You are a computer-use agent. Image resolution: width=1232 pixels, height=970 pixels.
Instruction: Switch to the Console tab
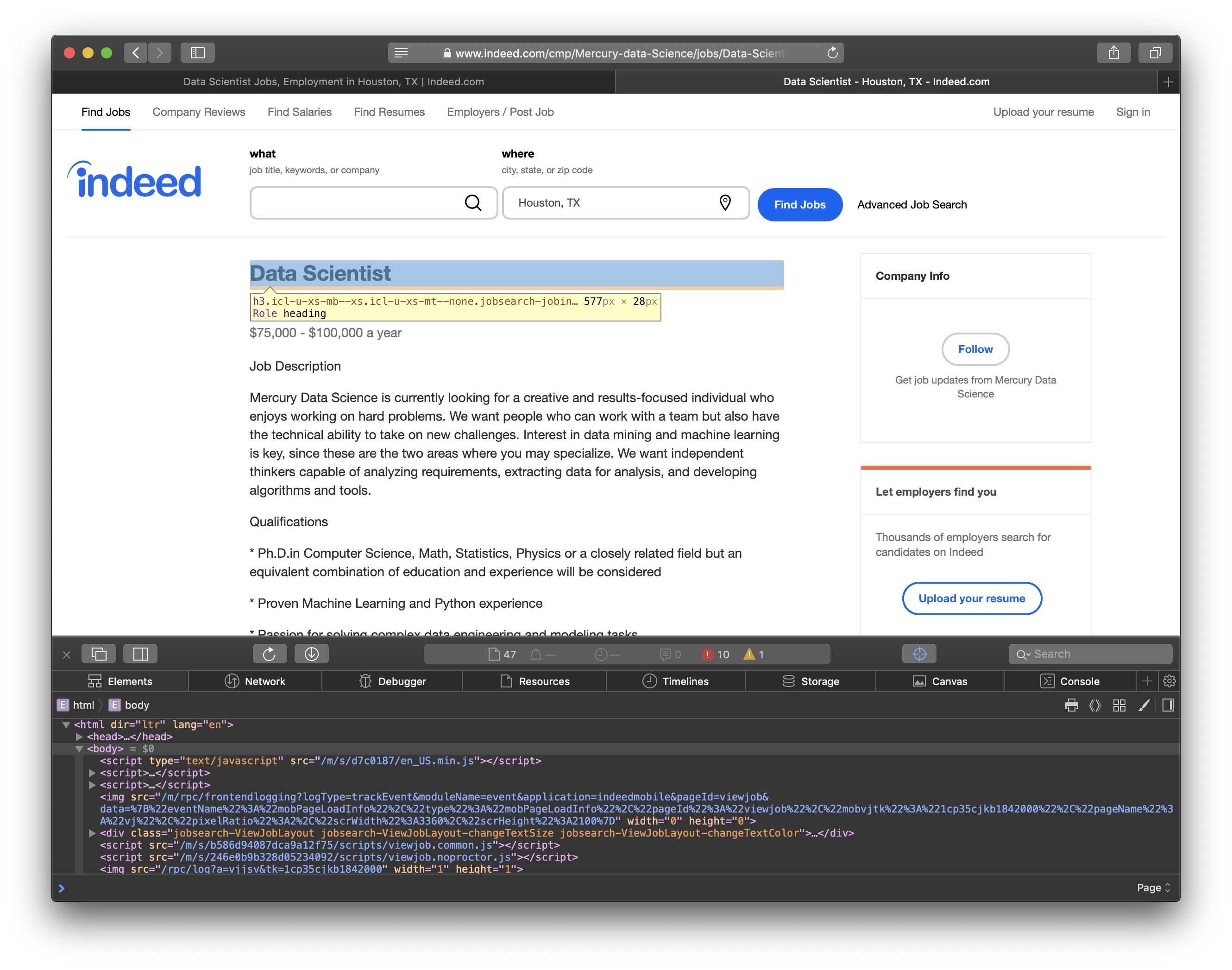[x=1069, y=681]
